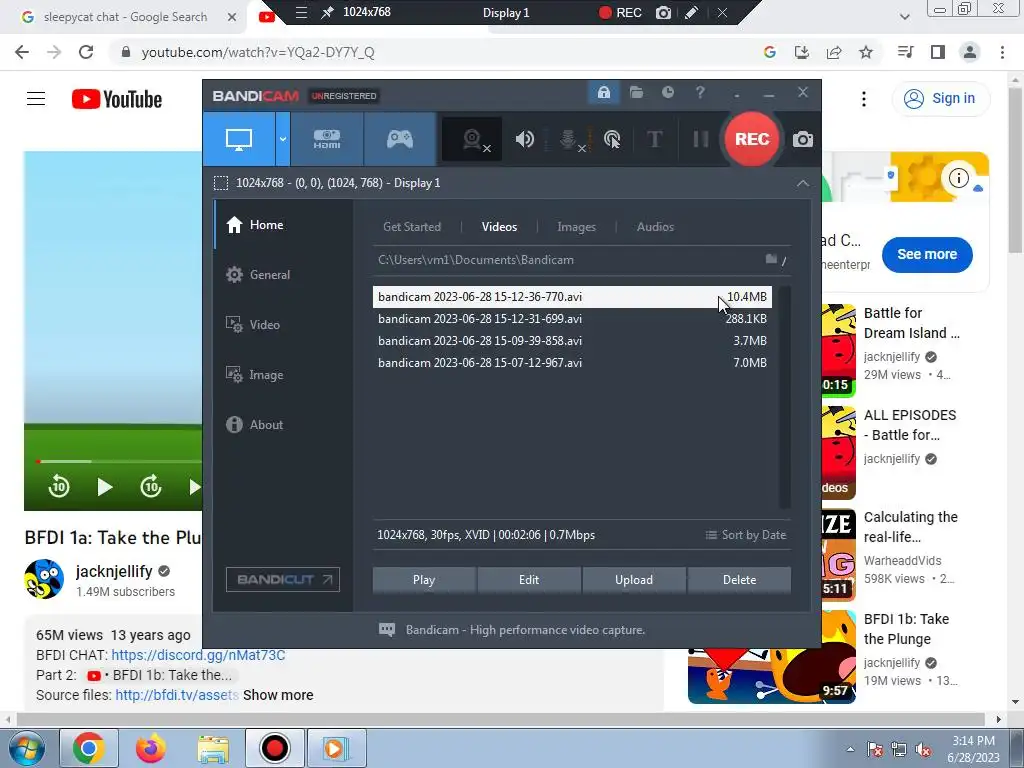This screenshot has height=768, width=1024.
Task: Open discord.gg/nMat73C link
Action: [199, 655]
